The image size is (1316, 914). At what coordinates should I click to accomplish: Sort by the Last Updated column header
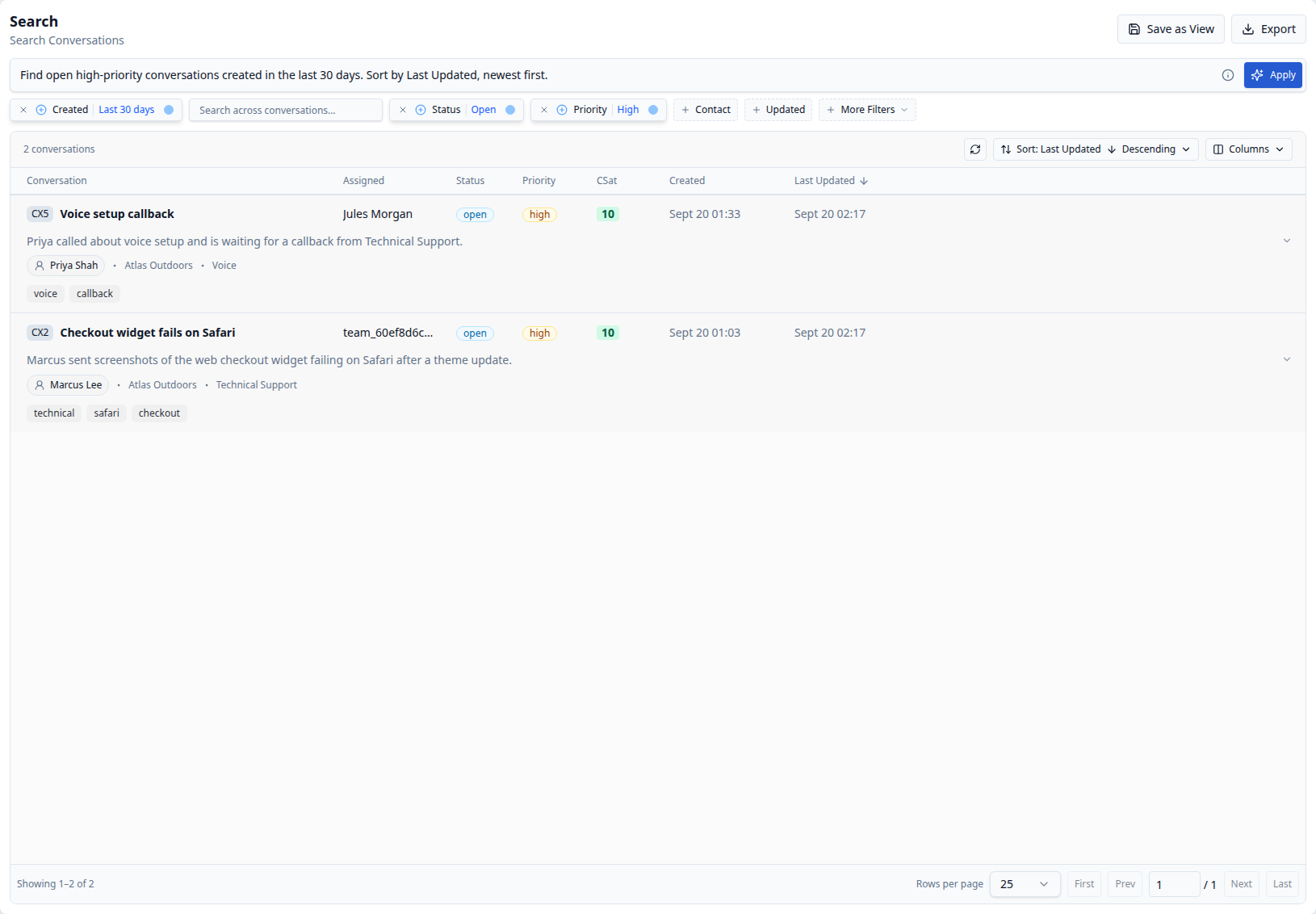pyautogui.click(x=831, y=181)
